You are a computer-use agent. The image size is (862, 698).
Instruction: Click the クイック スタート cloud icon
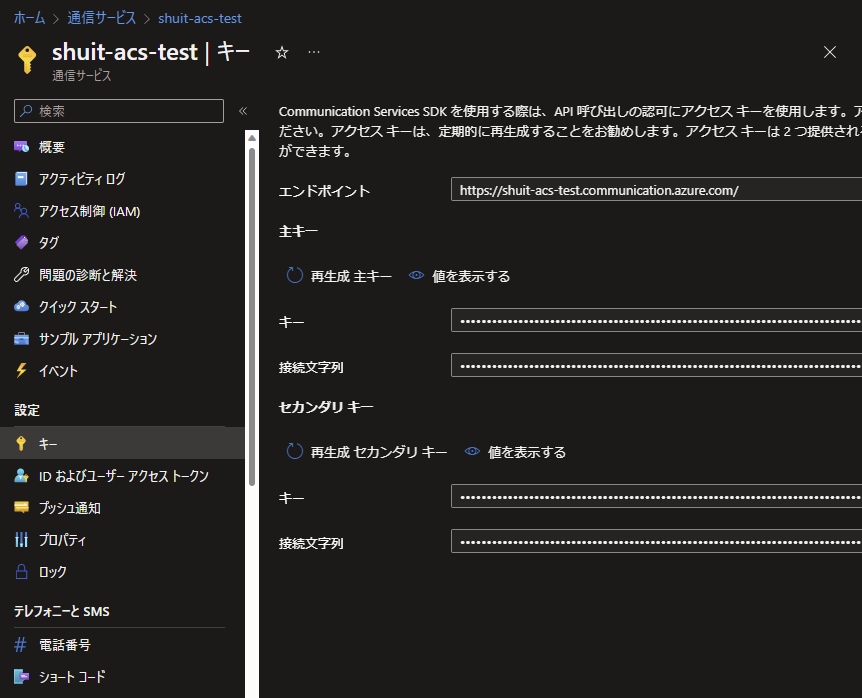coord(21,306)
